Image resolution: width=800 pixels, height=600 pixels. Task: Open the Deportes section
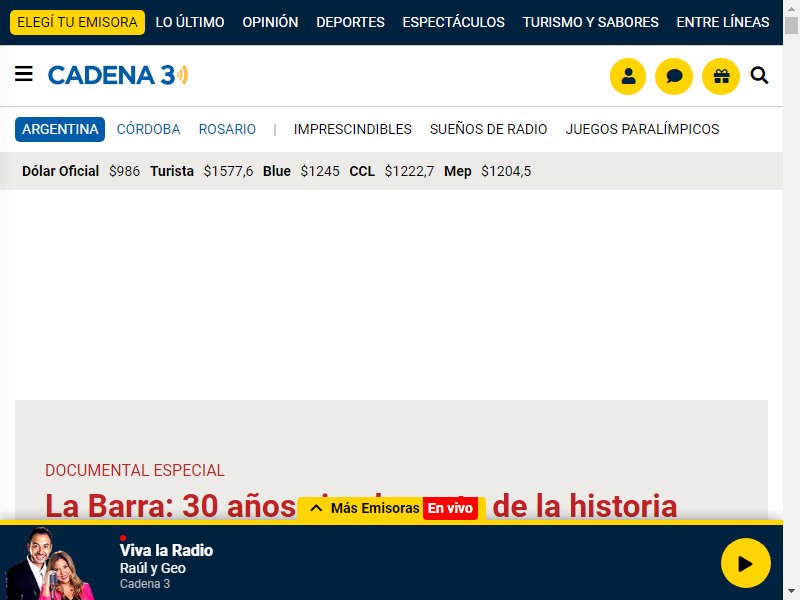pos(351,22)
